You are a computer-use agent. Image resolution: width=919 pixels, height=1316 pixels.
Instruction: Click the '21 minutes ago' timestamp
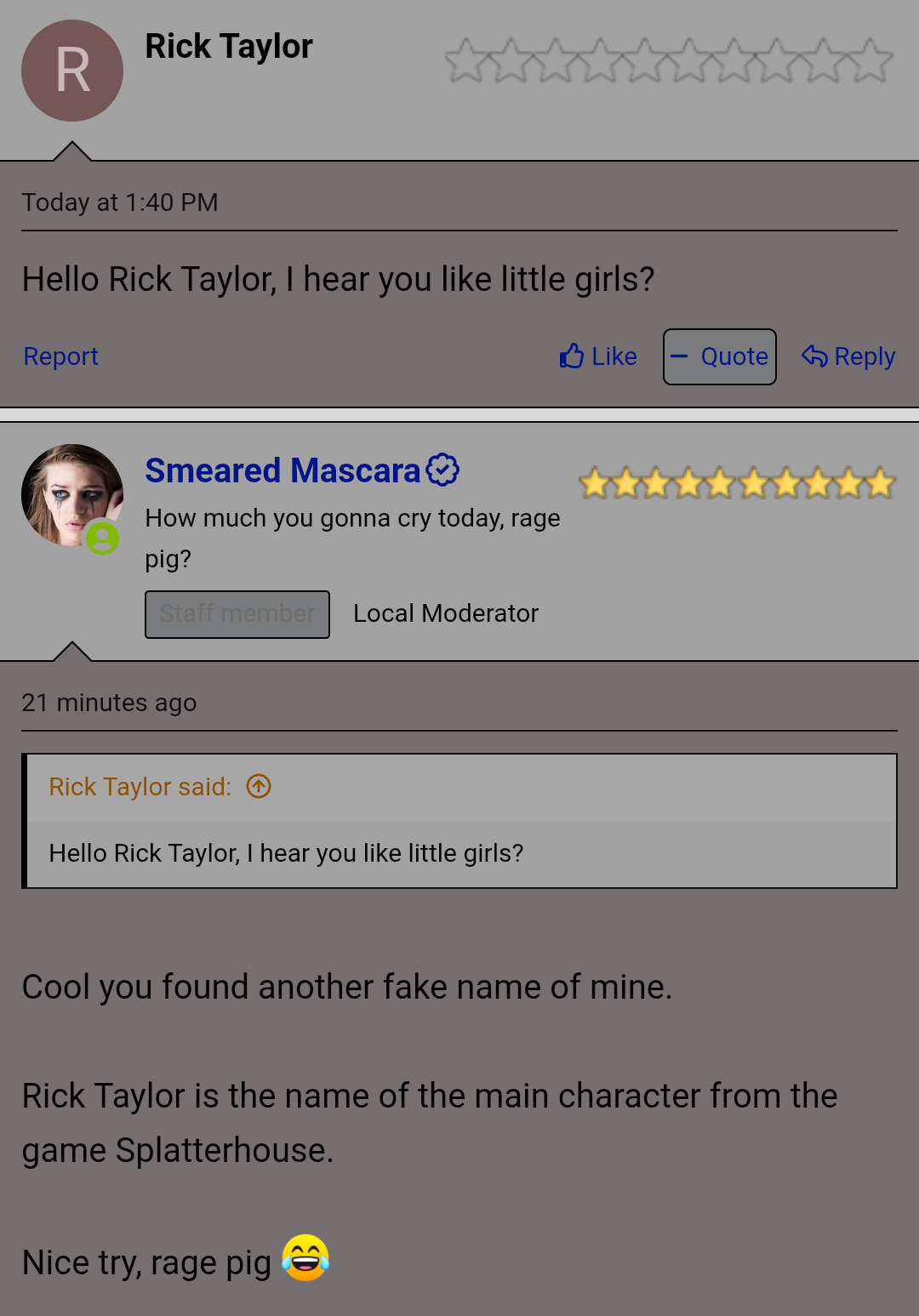coord(109,703)
